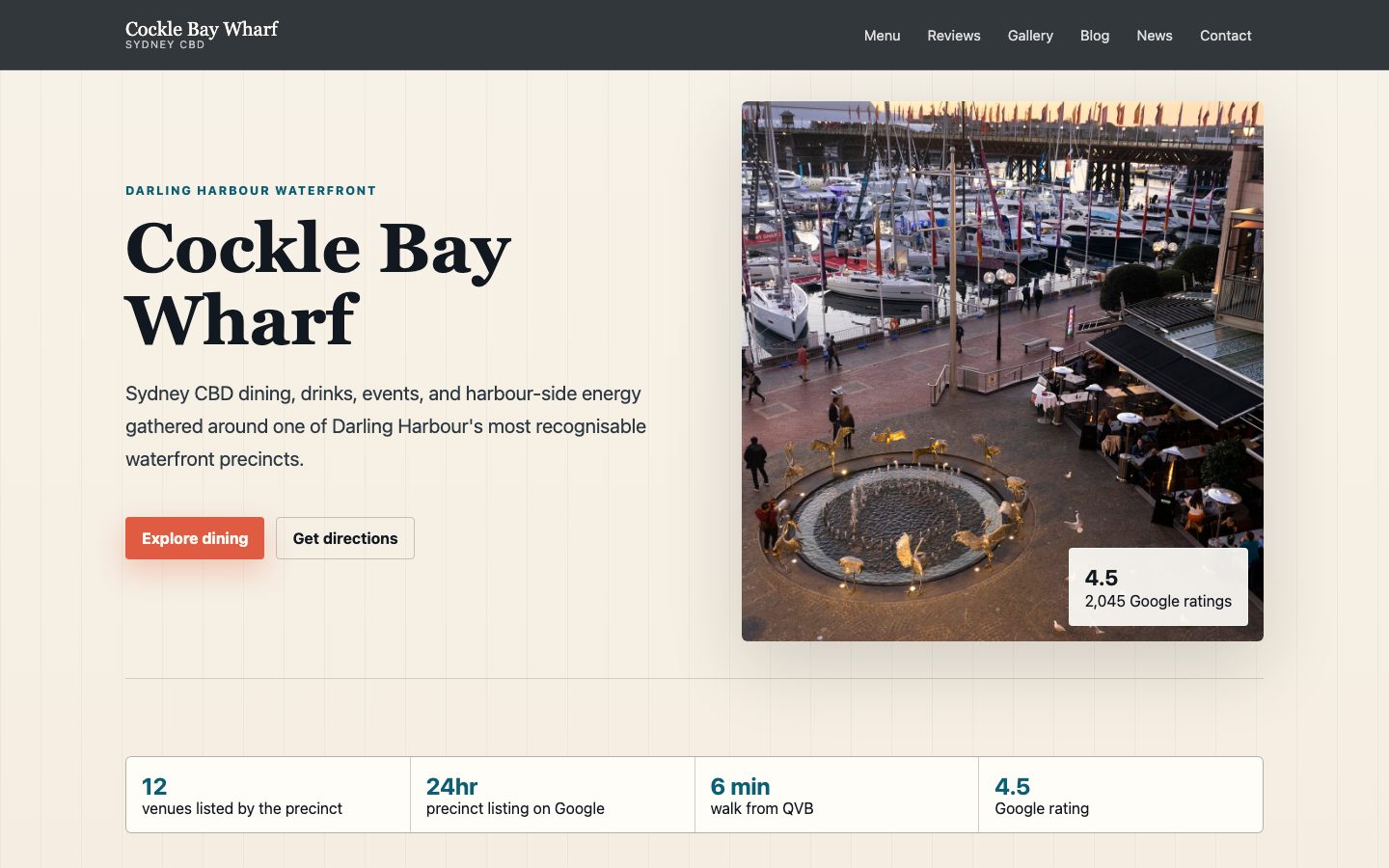Viewport: 1389px width, 868px height.
Task: Open the Menu navigation link
Action: pyautogui.click(x=882, y=36)
